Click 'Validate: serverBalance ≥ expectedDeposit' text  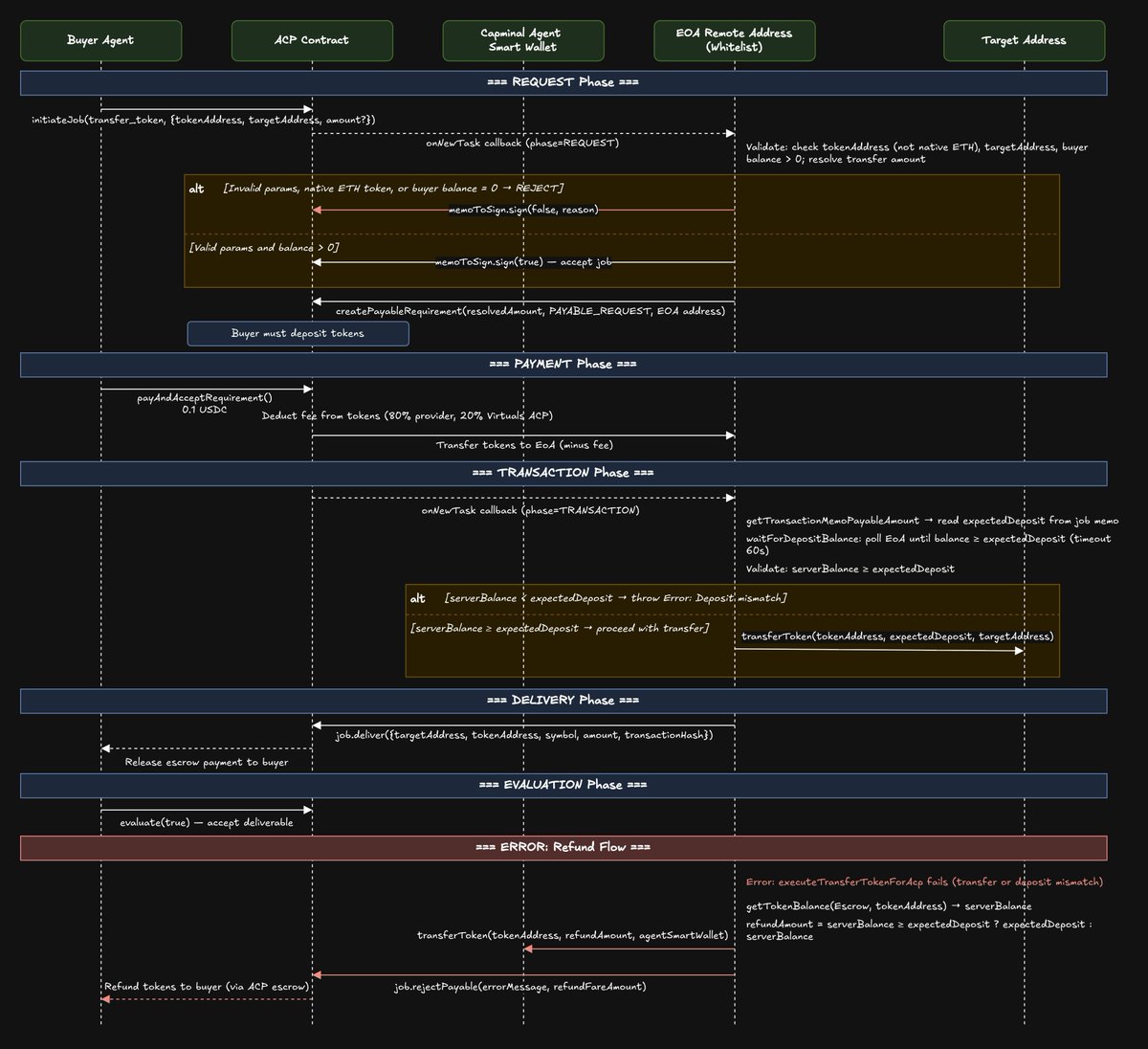850,569
